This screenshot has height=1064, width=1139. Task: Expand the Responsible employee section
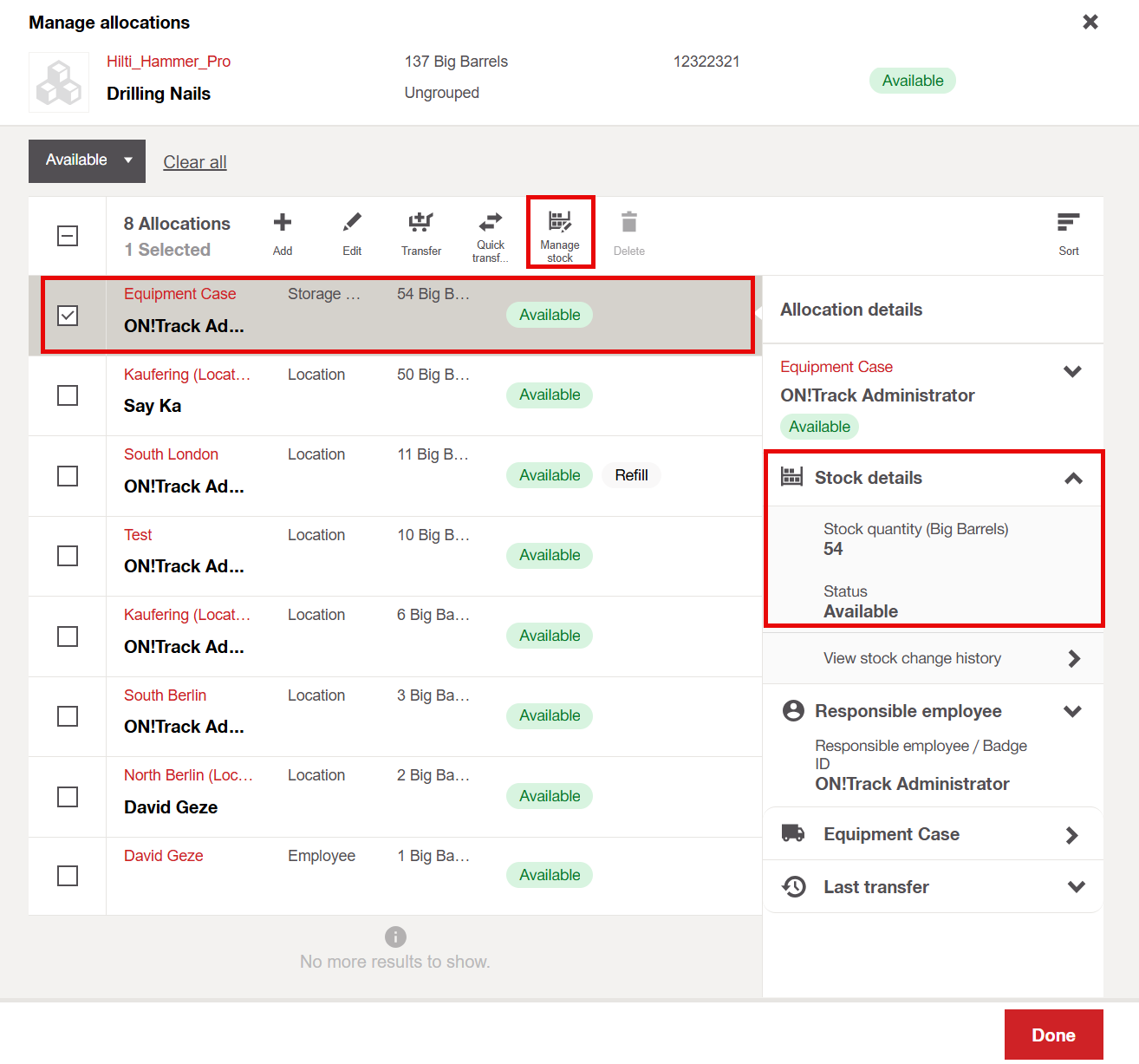[1072, 711]
